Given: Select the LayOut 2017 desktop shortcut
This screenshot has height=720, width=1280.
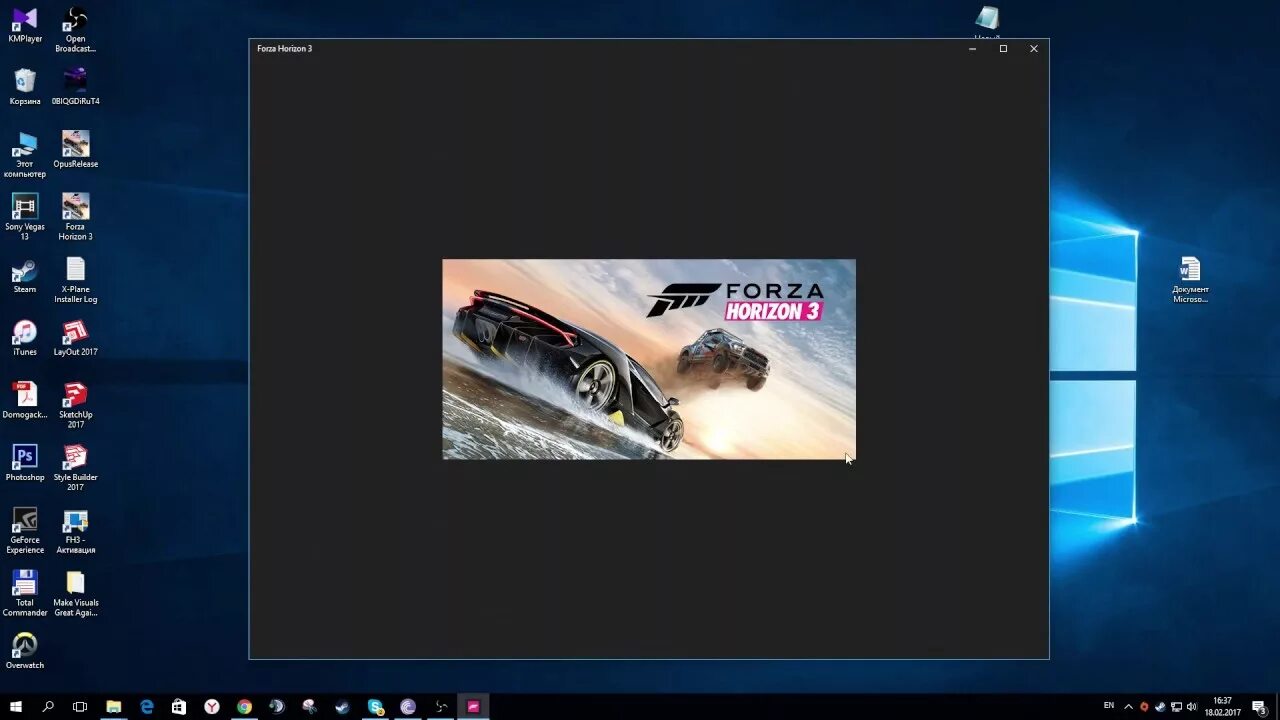Looking at the screenshot, I should point(75,338).
